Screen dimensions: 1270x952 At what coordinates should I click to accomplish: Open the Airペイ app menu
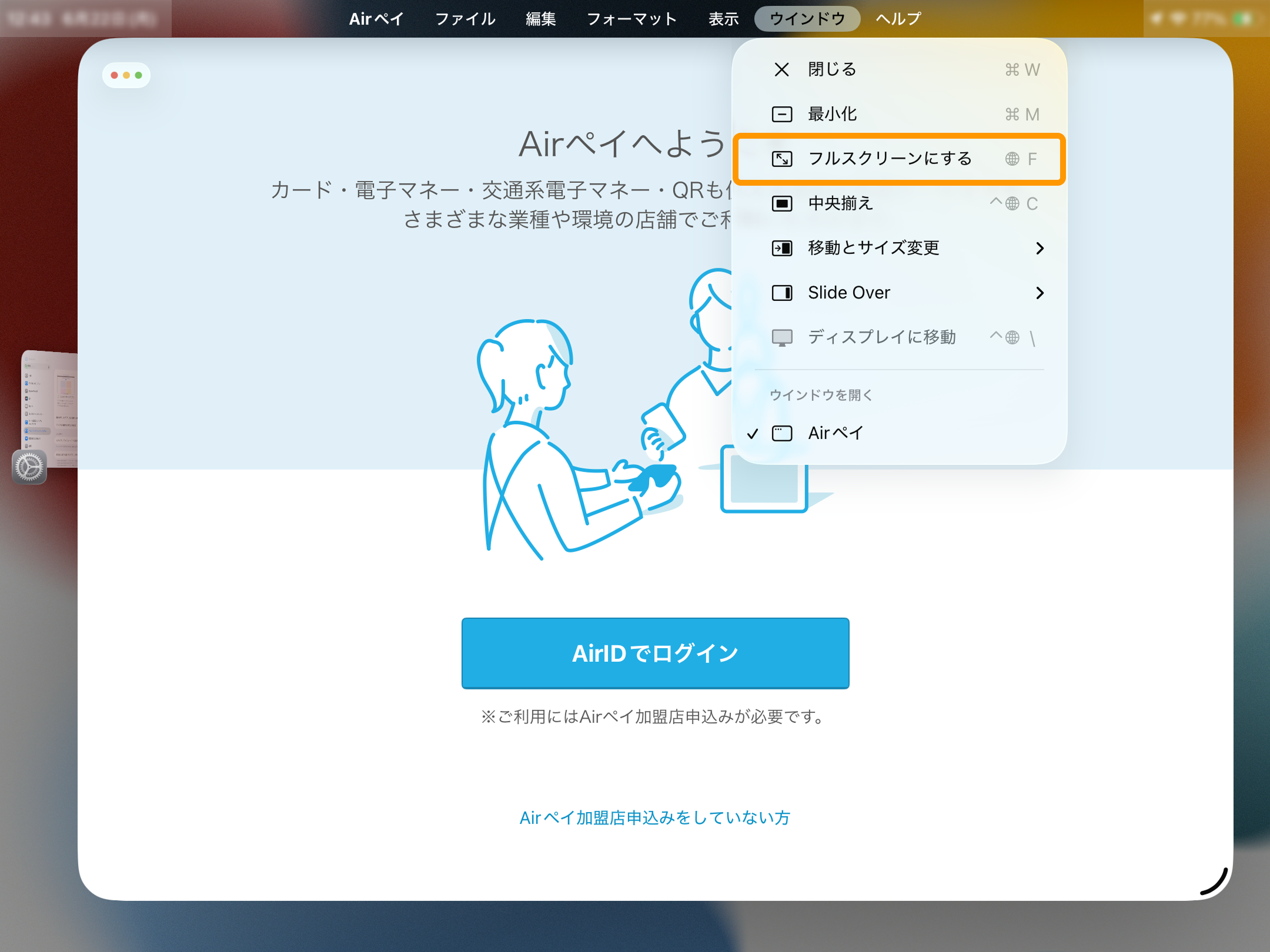coord(376,19)
